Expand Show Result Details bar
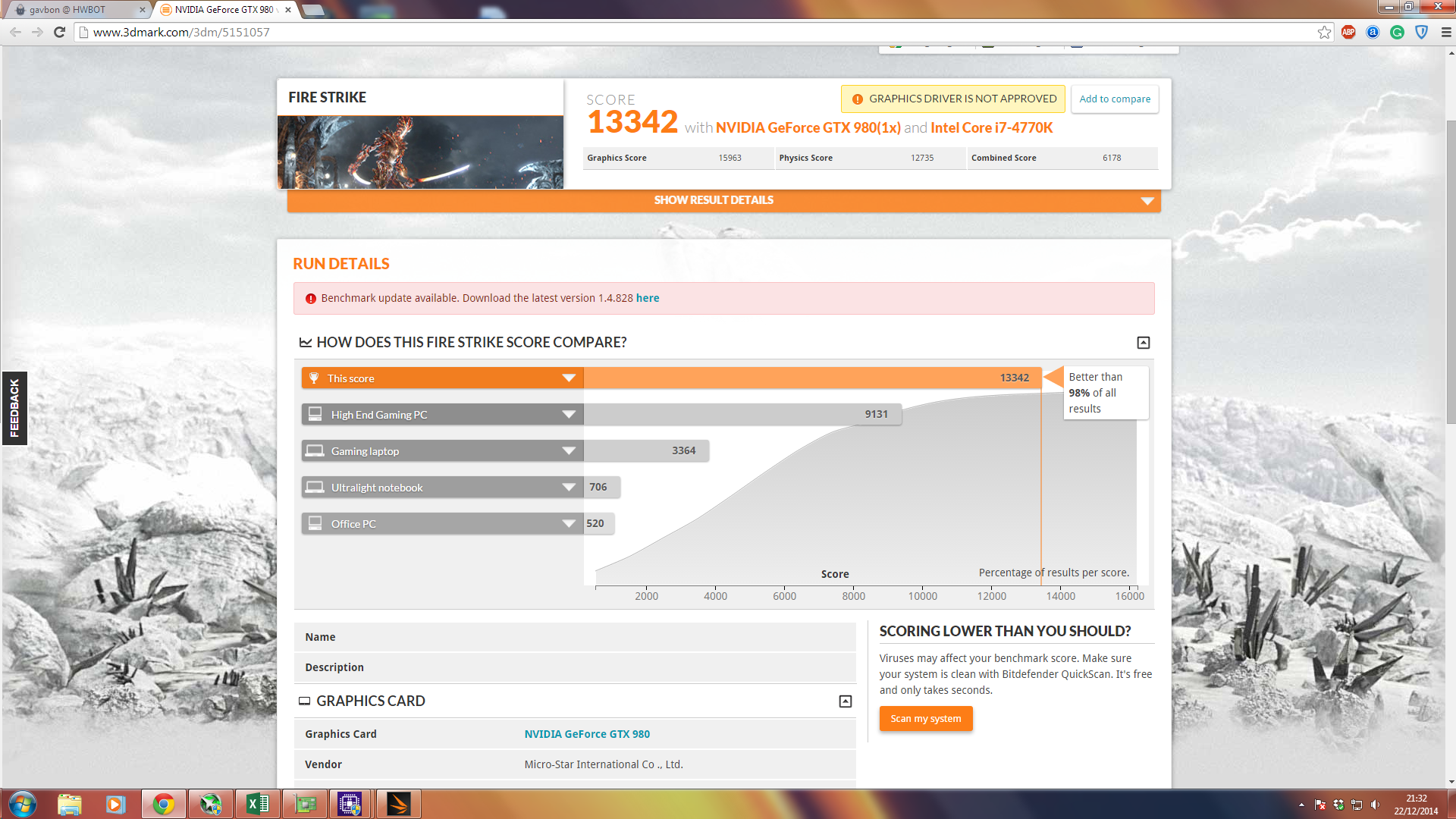Image resolution: width=1456 pixels, height=819 pixels. coord(723,200)
